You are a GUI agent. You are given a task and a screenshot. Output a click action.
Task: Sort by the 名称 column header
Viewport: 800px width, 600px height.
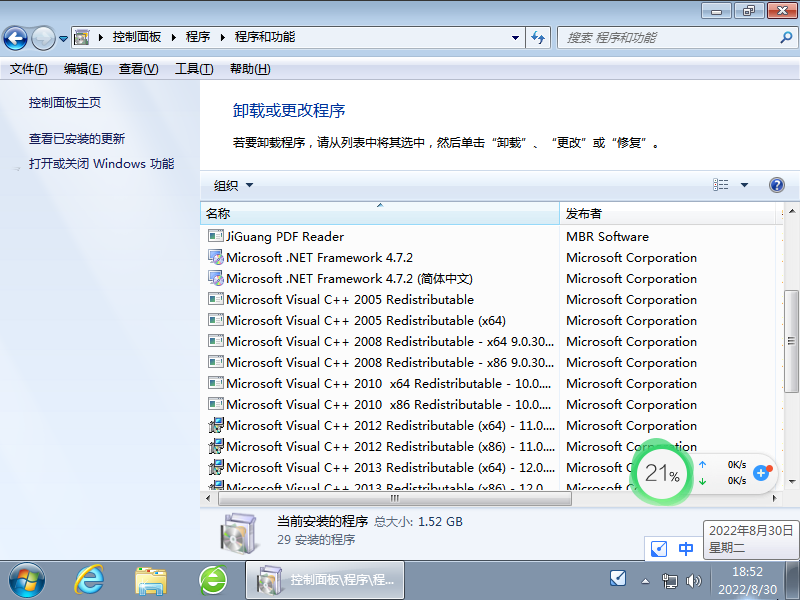380,214
